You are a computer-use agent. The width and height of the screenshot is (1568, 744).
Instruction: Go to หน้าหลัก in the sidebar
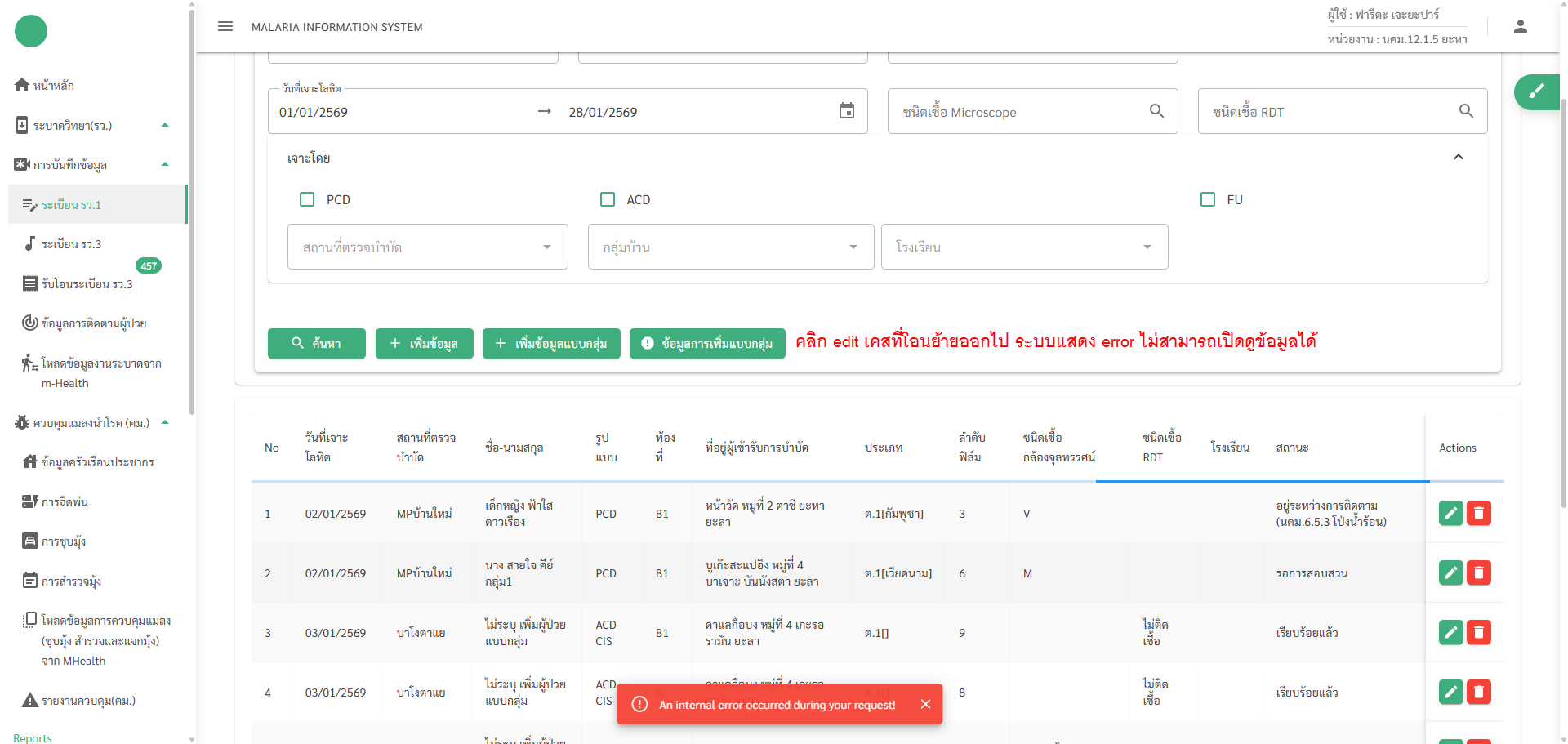click(x=54, y=86)
